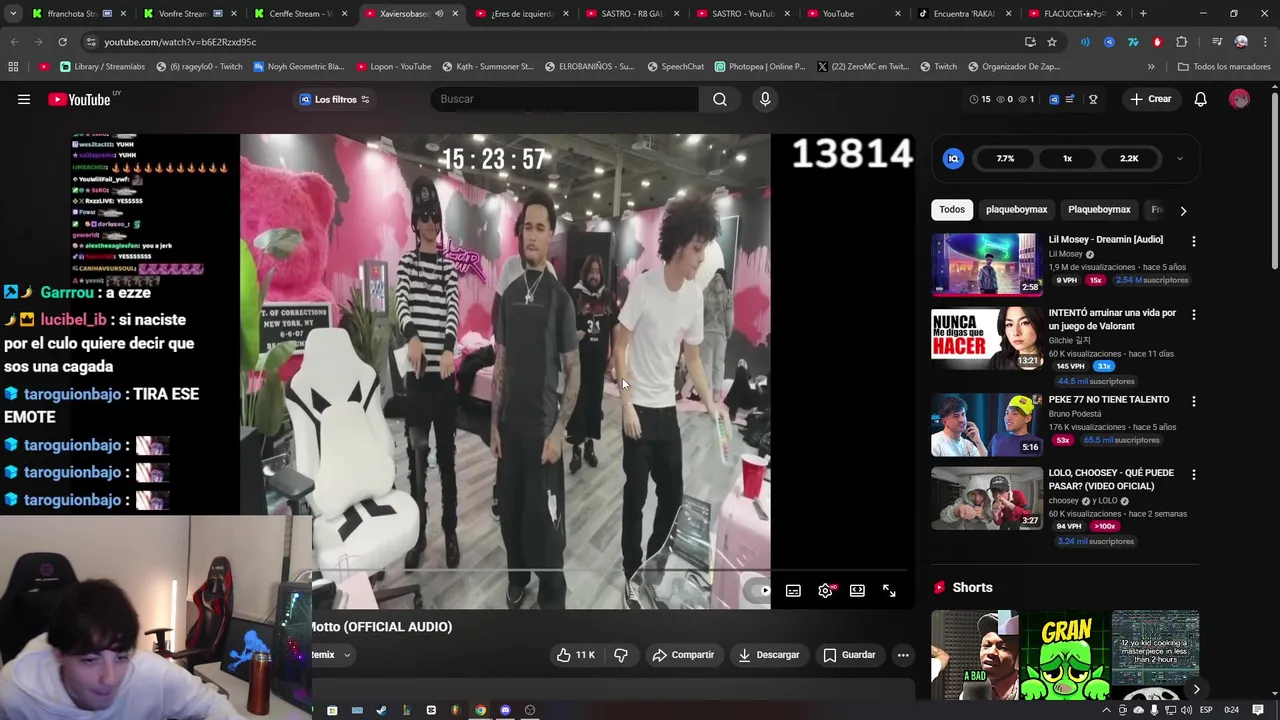Viewport: 1280px width, 720px height.
Task: Toggle autoplay switch in player
Action: (x=759, y=591)
